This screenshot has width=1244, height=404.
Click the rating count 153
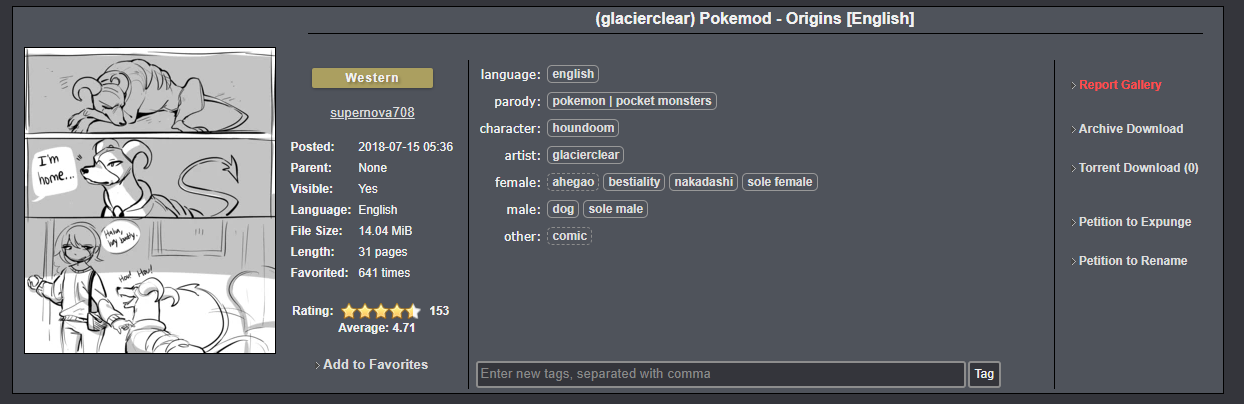pos(439,311)
